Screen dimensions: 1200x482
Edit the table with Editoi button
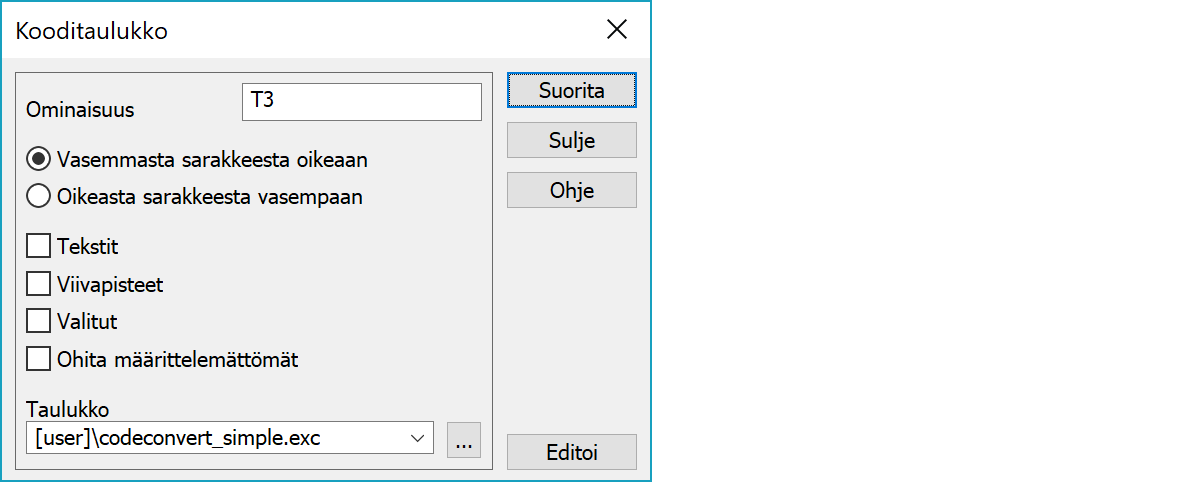click(572, 452)
